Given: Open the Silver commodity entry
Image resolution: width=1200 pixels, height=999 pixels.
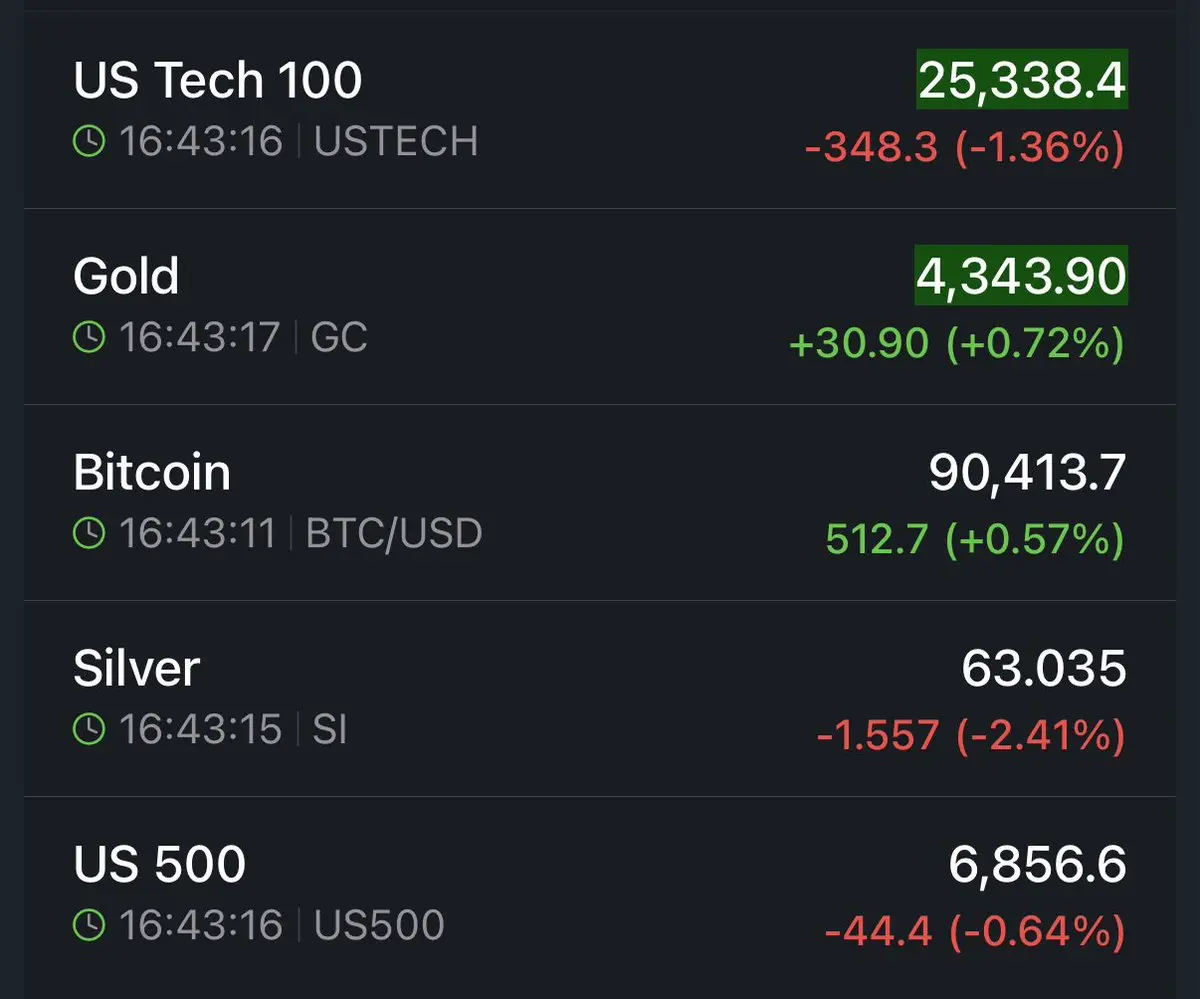Looking at the screenshot, I should (x=137, y=668).
